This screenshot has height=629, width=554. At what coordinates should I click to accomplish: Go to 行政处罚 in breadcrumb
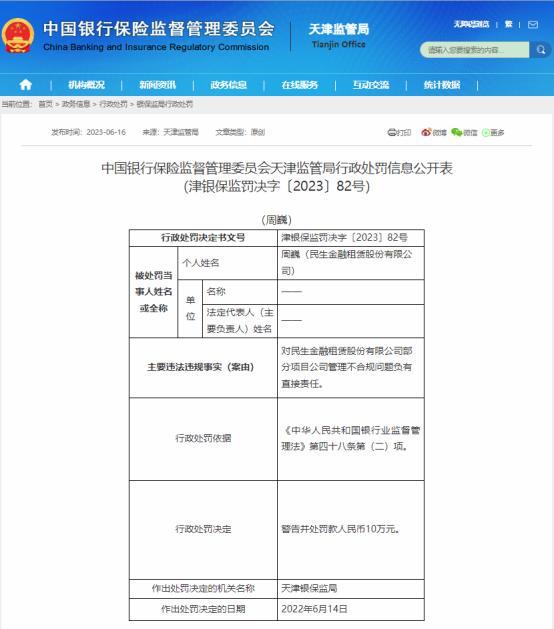[x=114, y=104]
